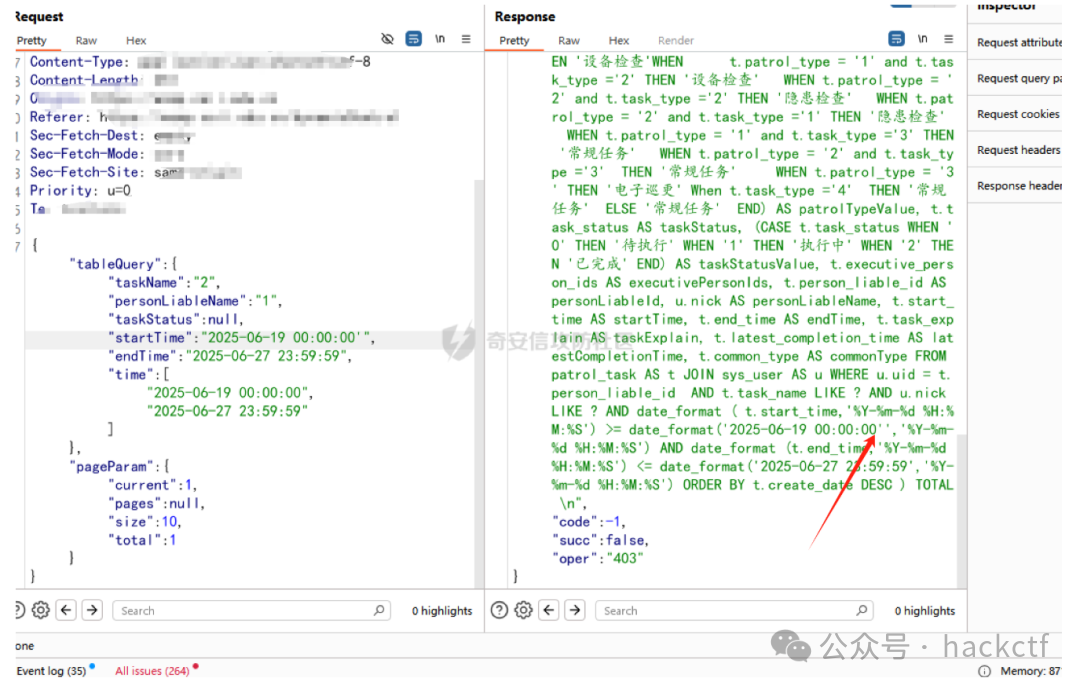The image size is (1080, 689).
Task: Open Response panel hamburger menu
Action: click(x=949, y=39)
